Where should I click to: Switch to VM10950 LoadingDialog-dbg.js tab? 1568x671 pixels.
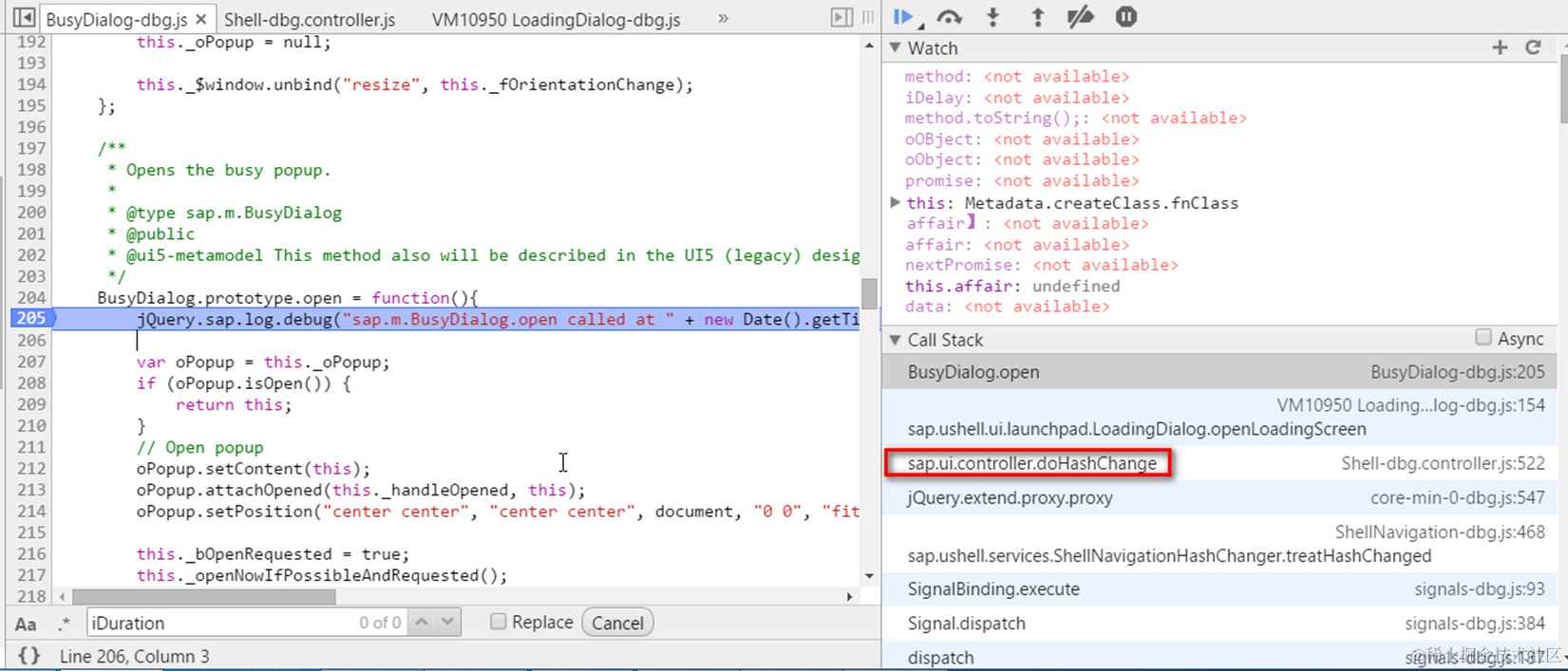(x=557, y=19)
